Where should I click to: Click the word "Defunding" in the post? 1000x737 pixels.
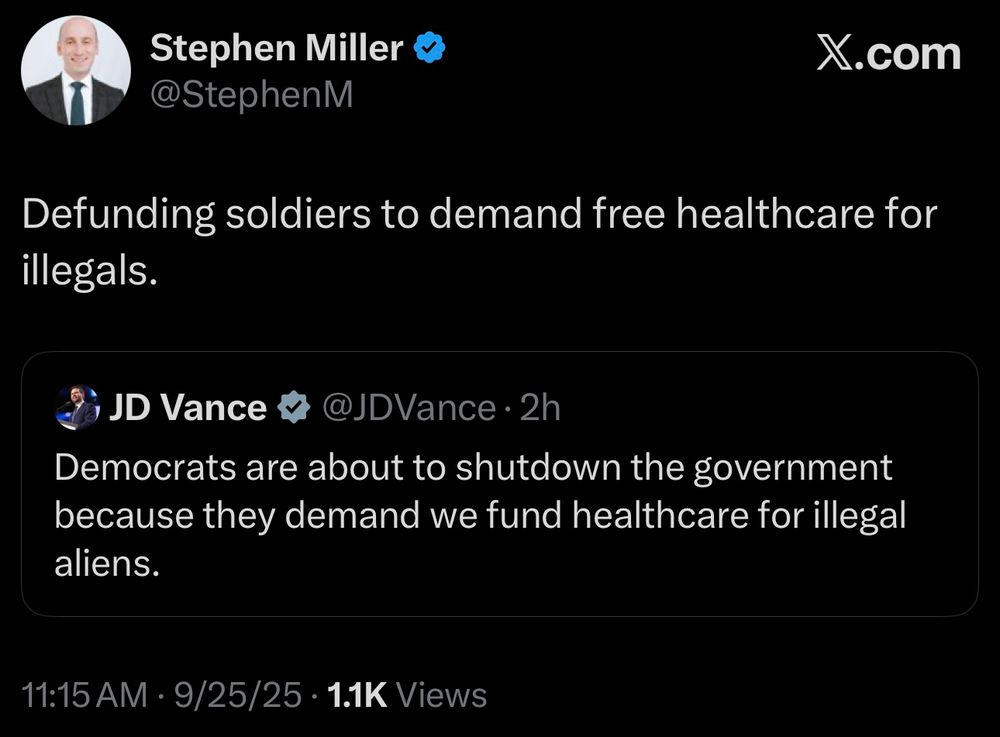[104, 214]
